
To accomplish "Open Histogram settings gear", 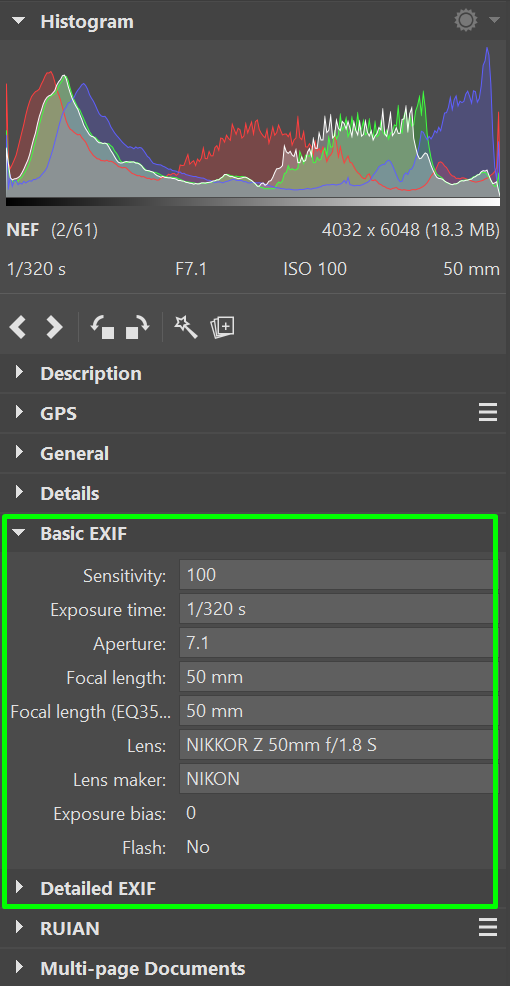I will [466, 21].
